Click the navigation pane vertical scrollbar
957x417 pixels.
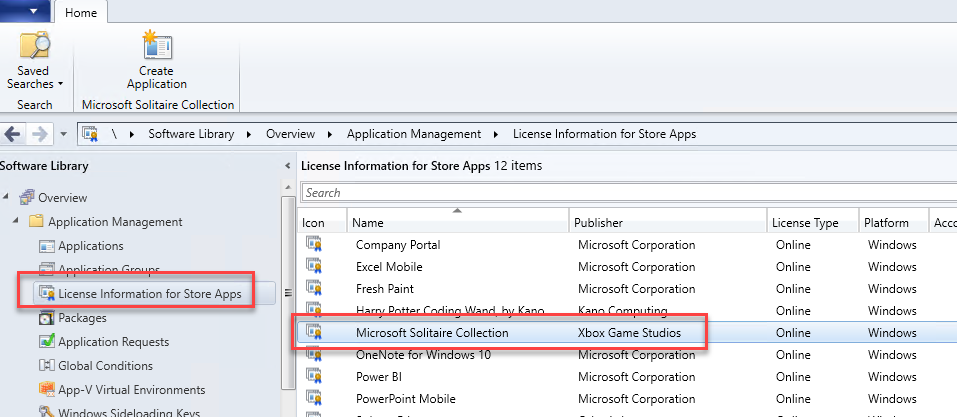pyautogui.click(x=287, y=293)
